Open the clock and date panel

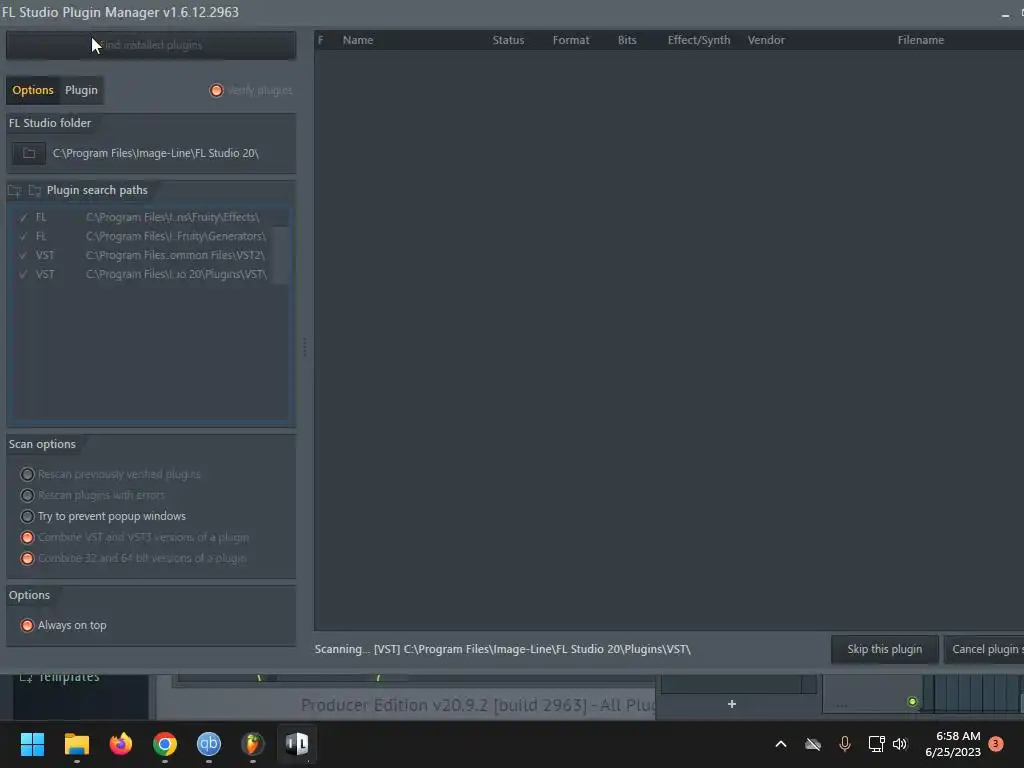point(953,744)
